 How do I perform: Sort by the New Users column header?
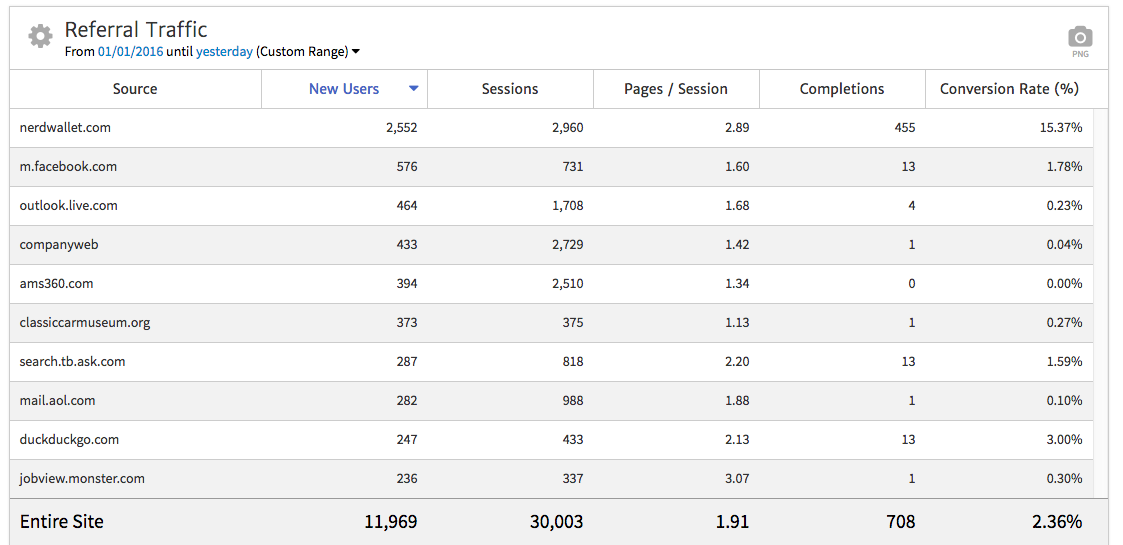coord(344,89)
